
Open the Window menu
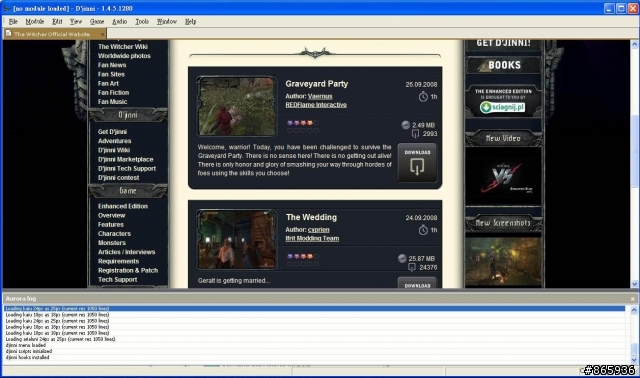(167, 21)
